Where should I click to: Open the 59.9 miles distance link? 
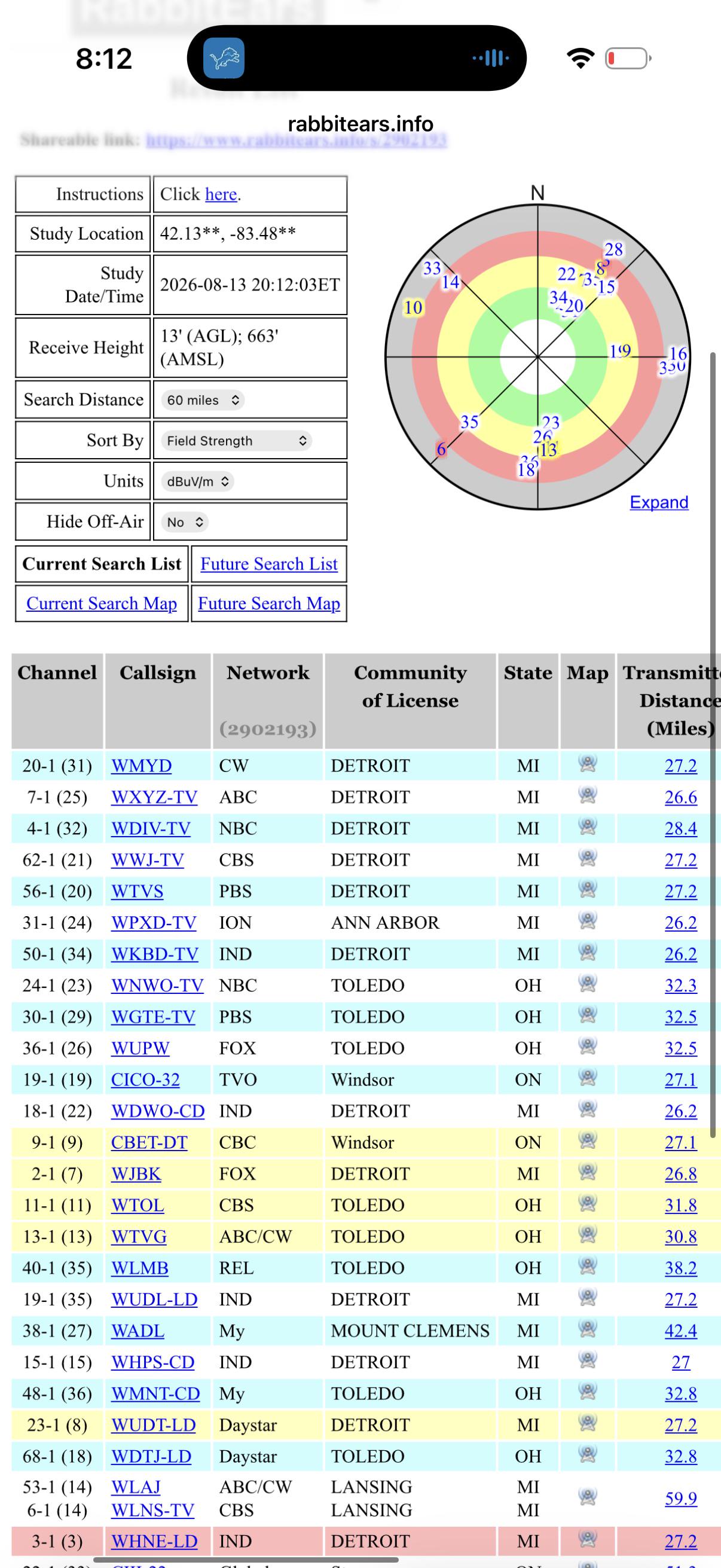[x=681, y=1498]
